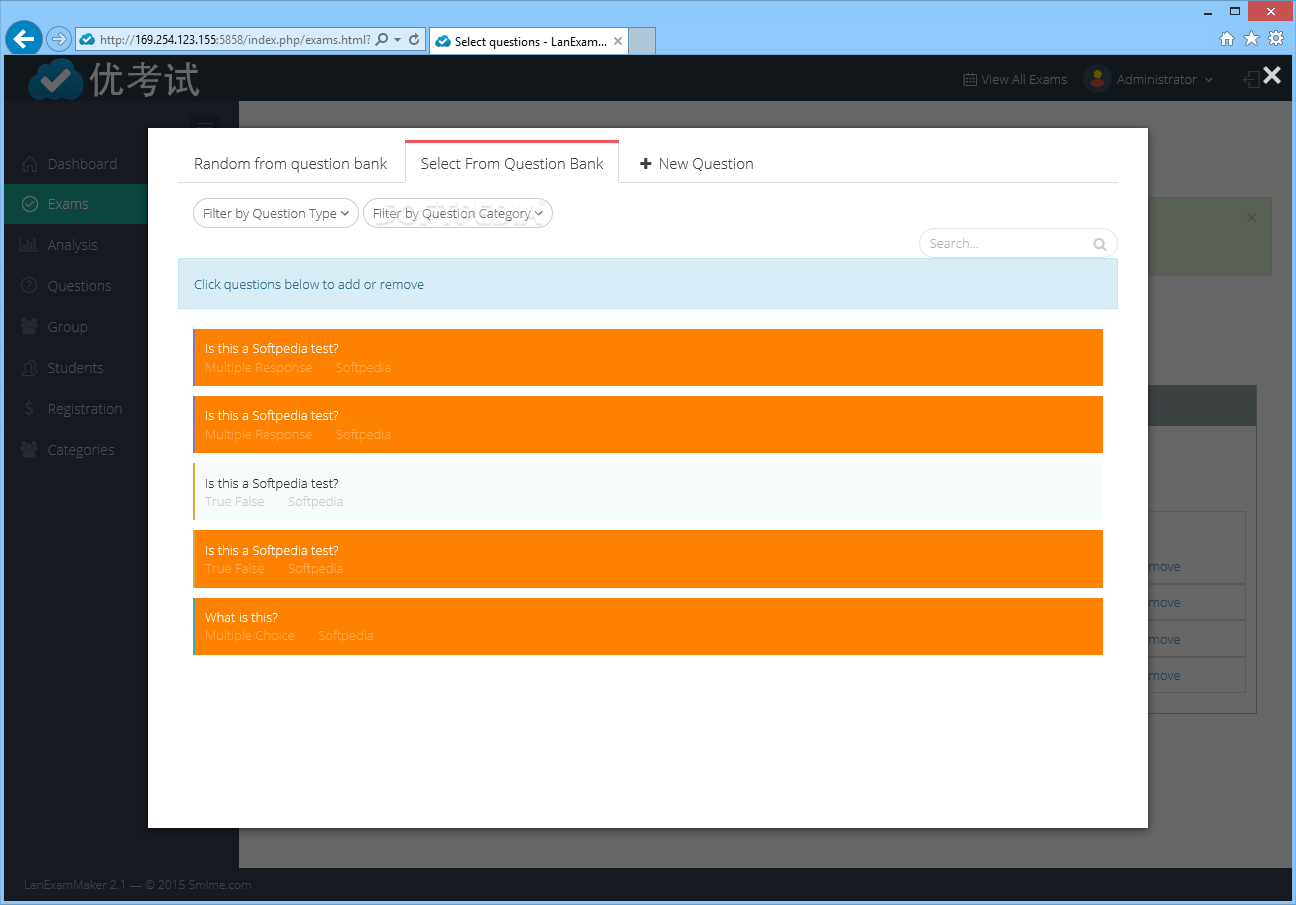Close the modal with the white X
The width and height of the screenshot is (1296, 905).
pos(1271,75)
